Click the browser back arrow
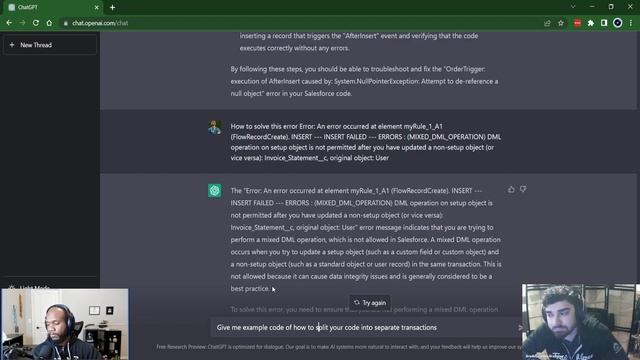640x360 pixels. [9, 23]
